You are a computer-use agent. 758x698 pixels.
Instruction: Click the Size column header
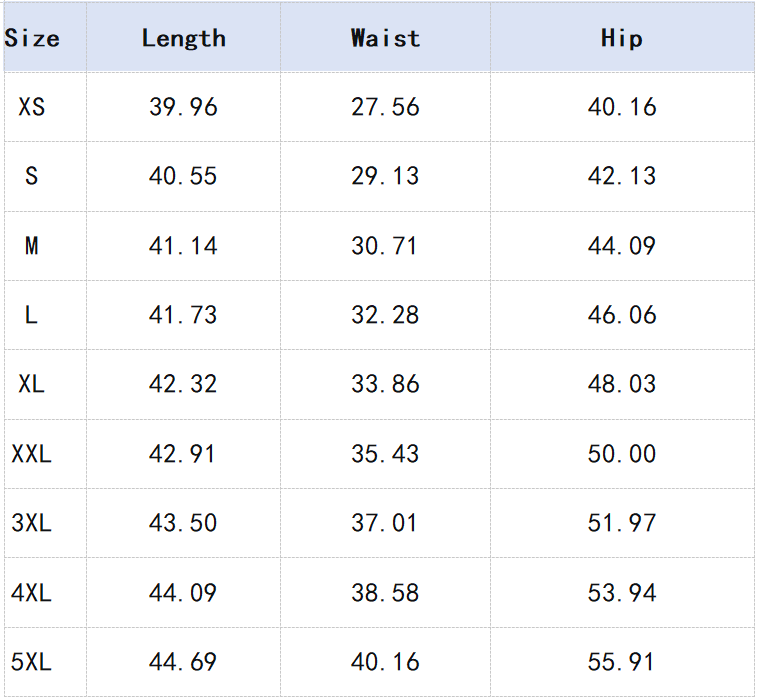tap(32, 39)
